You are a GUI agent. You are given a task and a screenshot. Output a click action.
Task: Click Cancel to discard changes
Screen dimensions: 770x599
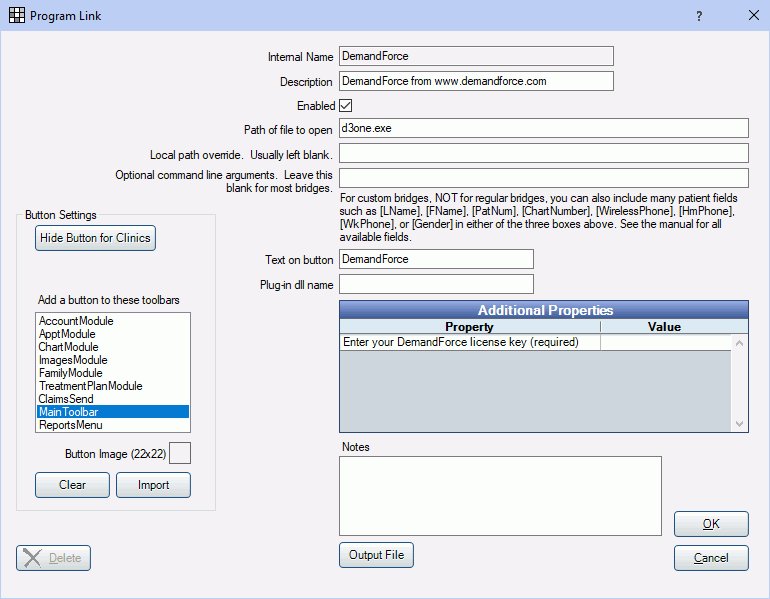711,558
